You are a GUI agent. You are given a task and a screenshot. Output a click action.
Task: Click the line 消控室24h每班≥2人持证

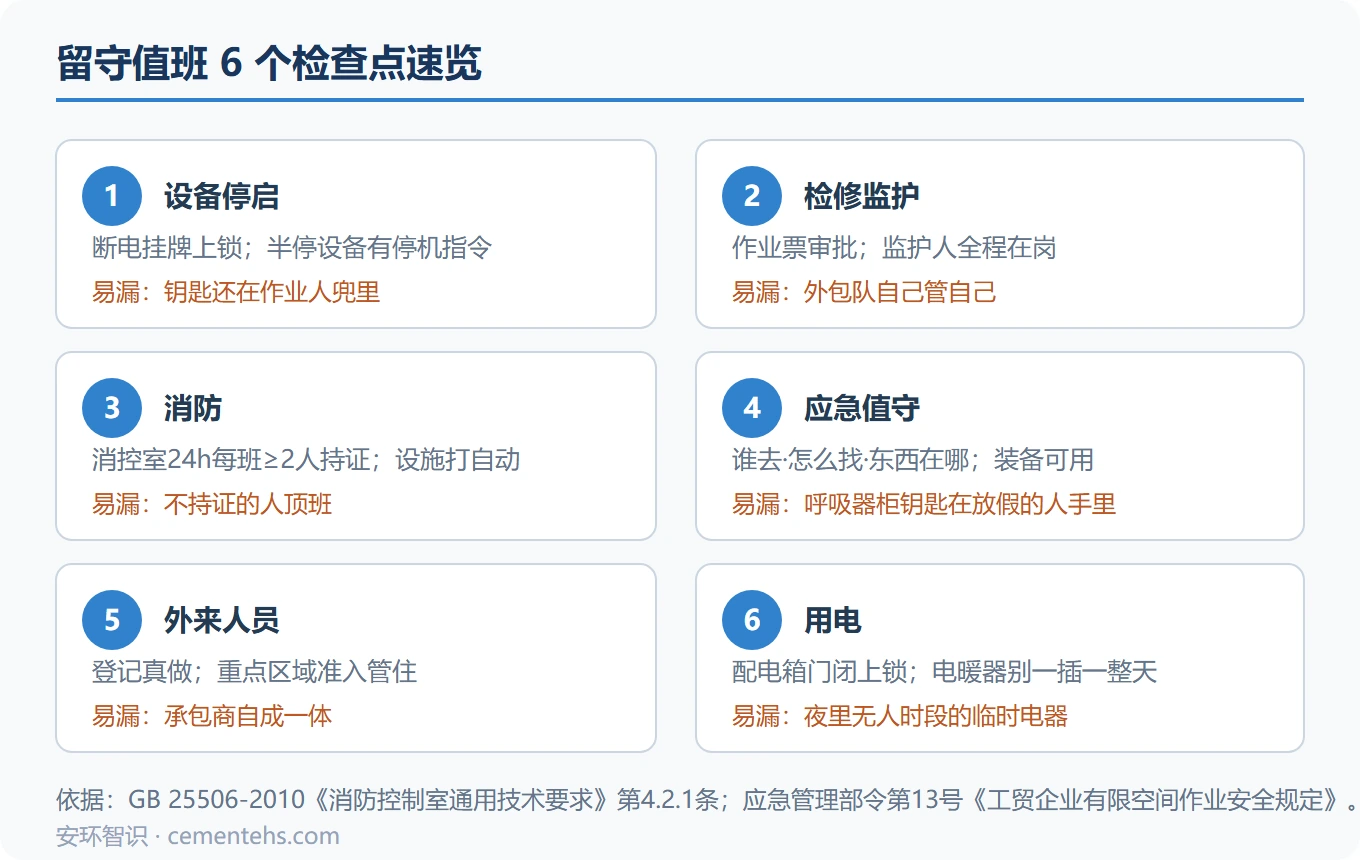coord(232,459)
